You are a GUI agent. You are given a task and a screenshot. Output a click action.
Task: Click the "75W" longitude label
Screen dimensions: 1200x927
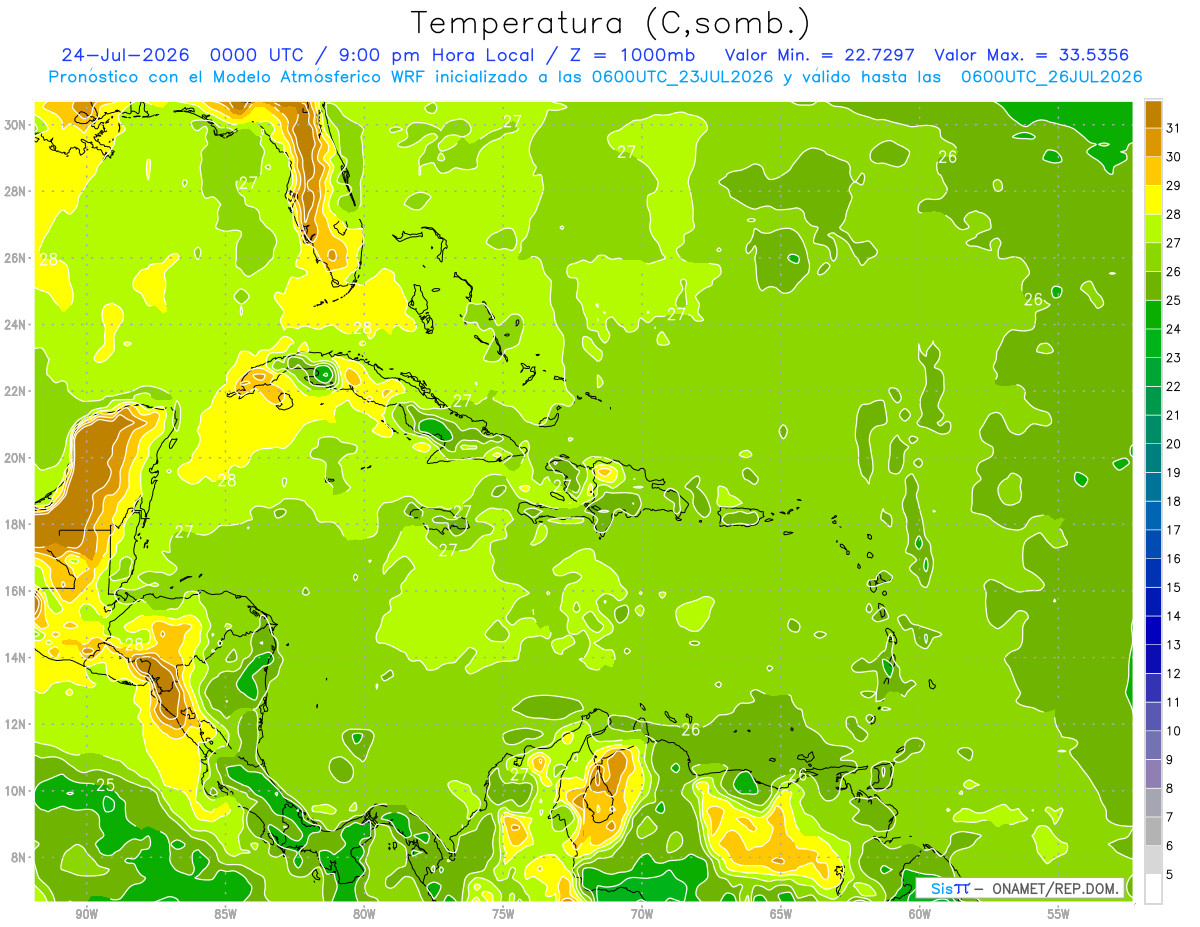pyautogui.click(x=503, y=914)
